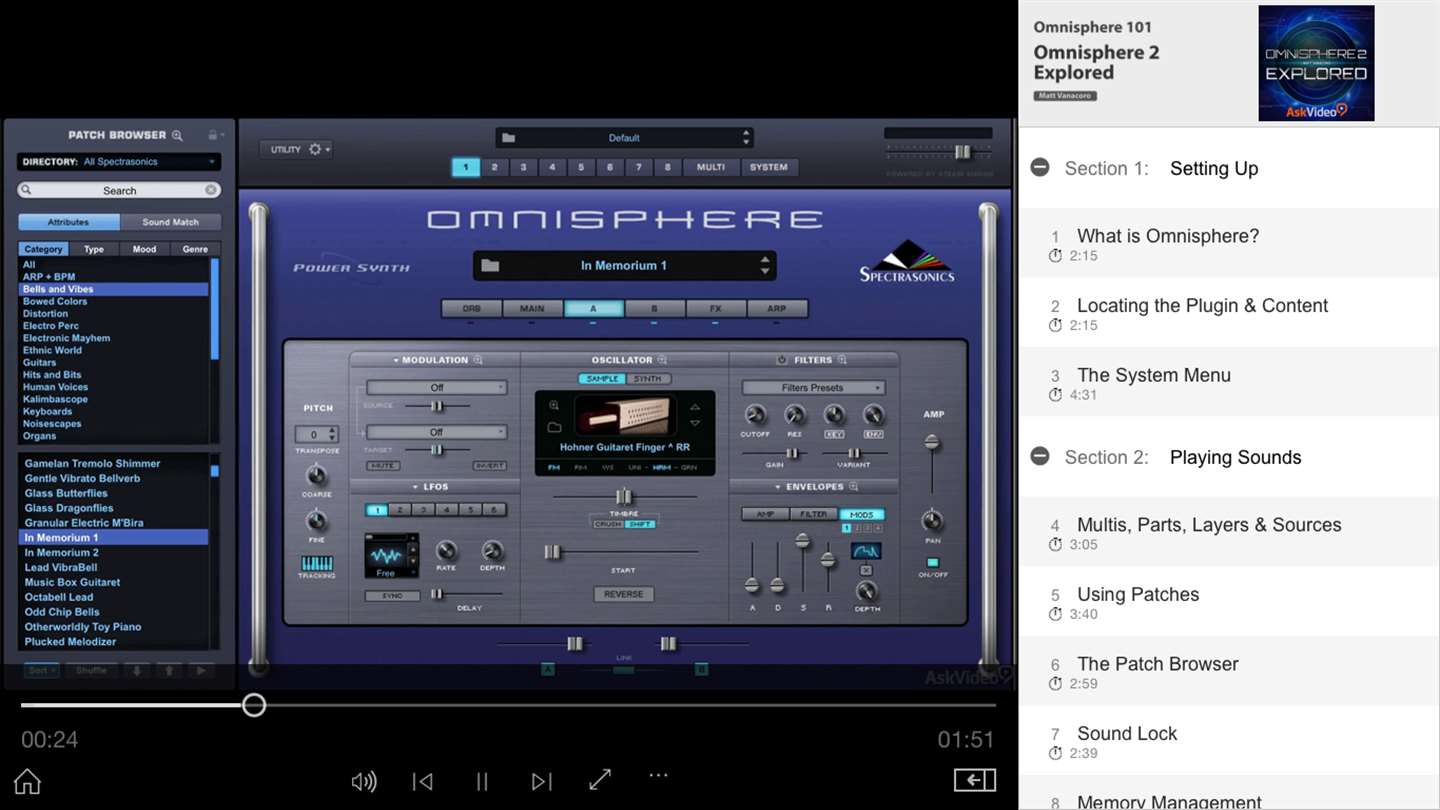
Task: Open the layer B tab
Action: (654, 309)
